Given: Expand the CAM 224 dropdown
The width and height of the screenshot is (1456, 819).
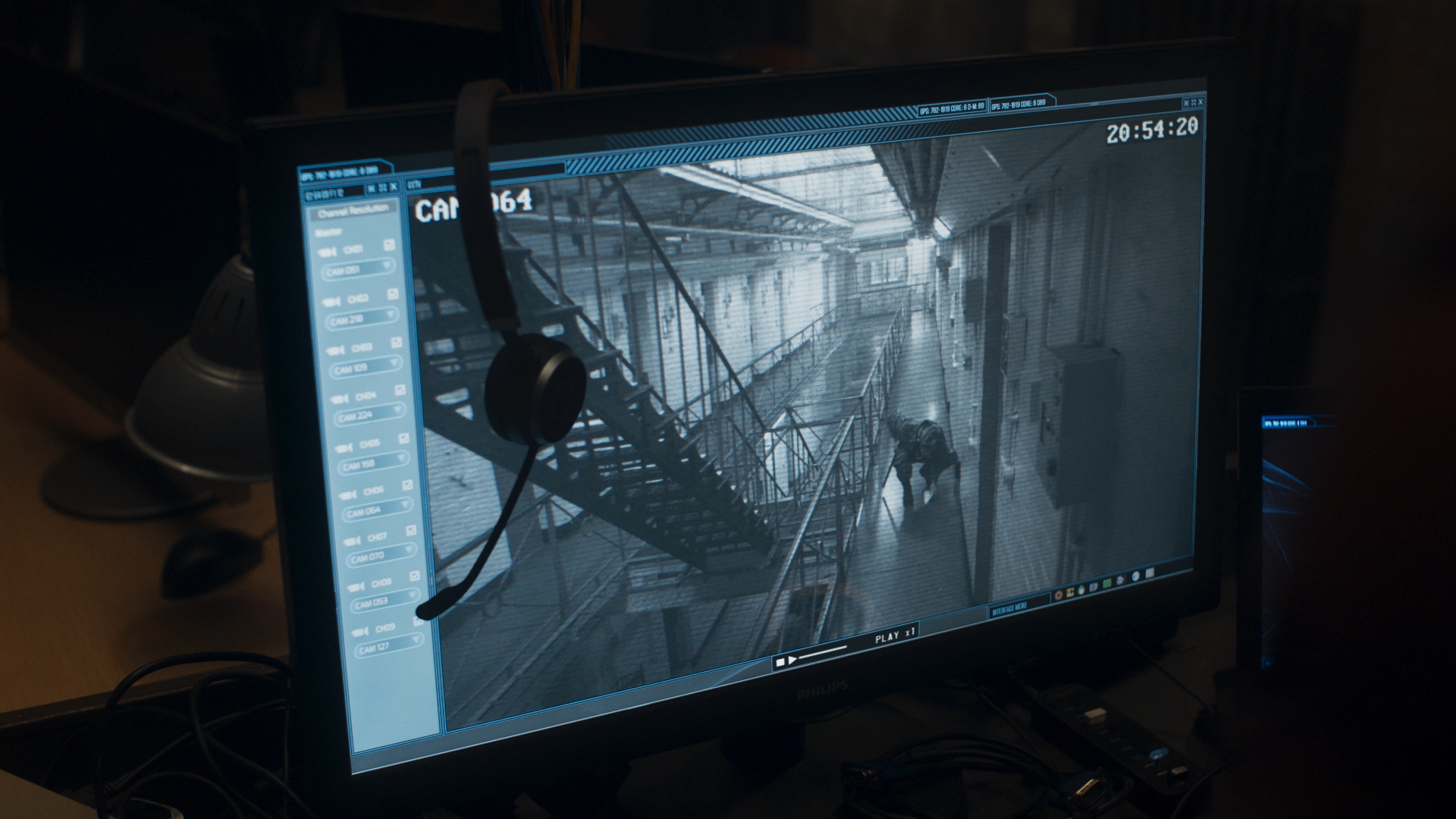Looking at the screenshot, I should tap(371, 415).
